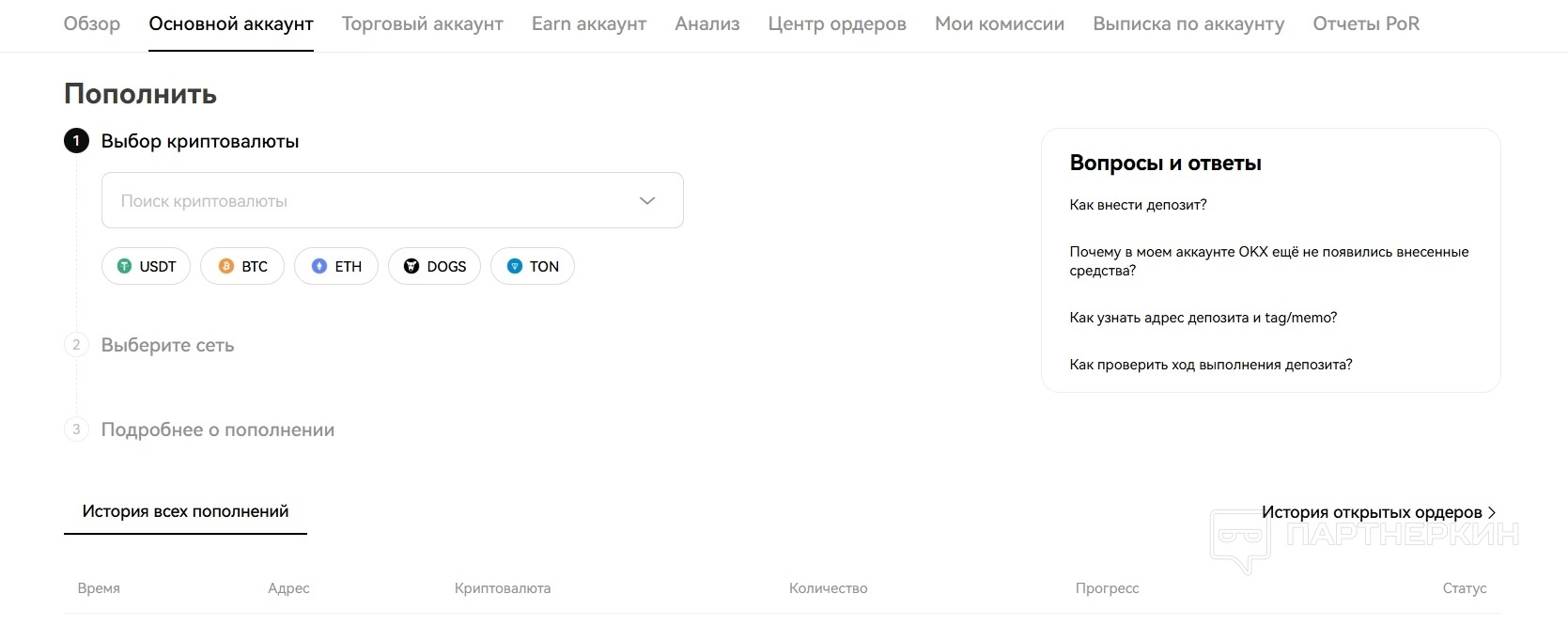Screen dimensions: 1568x625
Task: Open 'Как проверить ход выполнения депозита?' link
Action: (1210, 365)
